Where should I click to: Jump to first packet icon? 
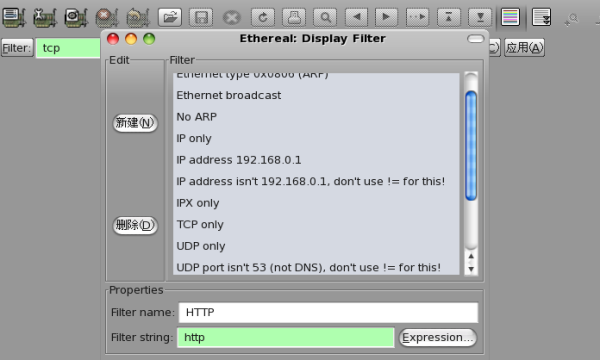(x=448, y=17)
